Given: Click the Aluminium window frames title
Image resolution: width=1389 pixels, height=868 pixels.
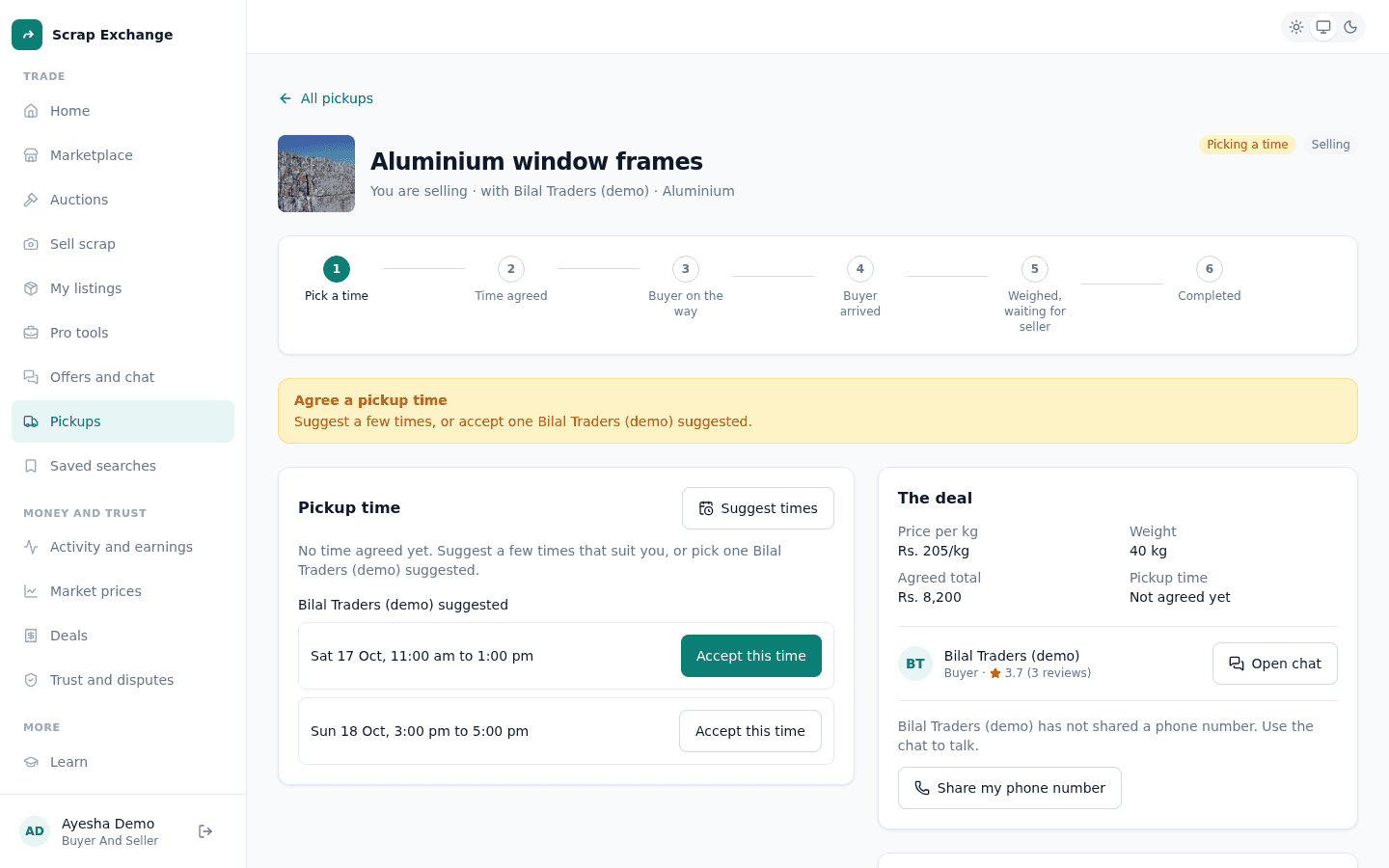Looking at the screenshot, I should 536,161.
